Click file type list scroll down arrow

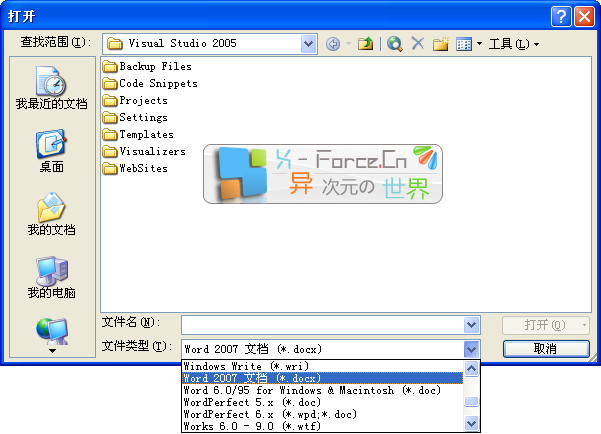[x=471, y=423]
